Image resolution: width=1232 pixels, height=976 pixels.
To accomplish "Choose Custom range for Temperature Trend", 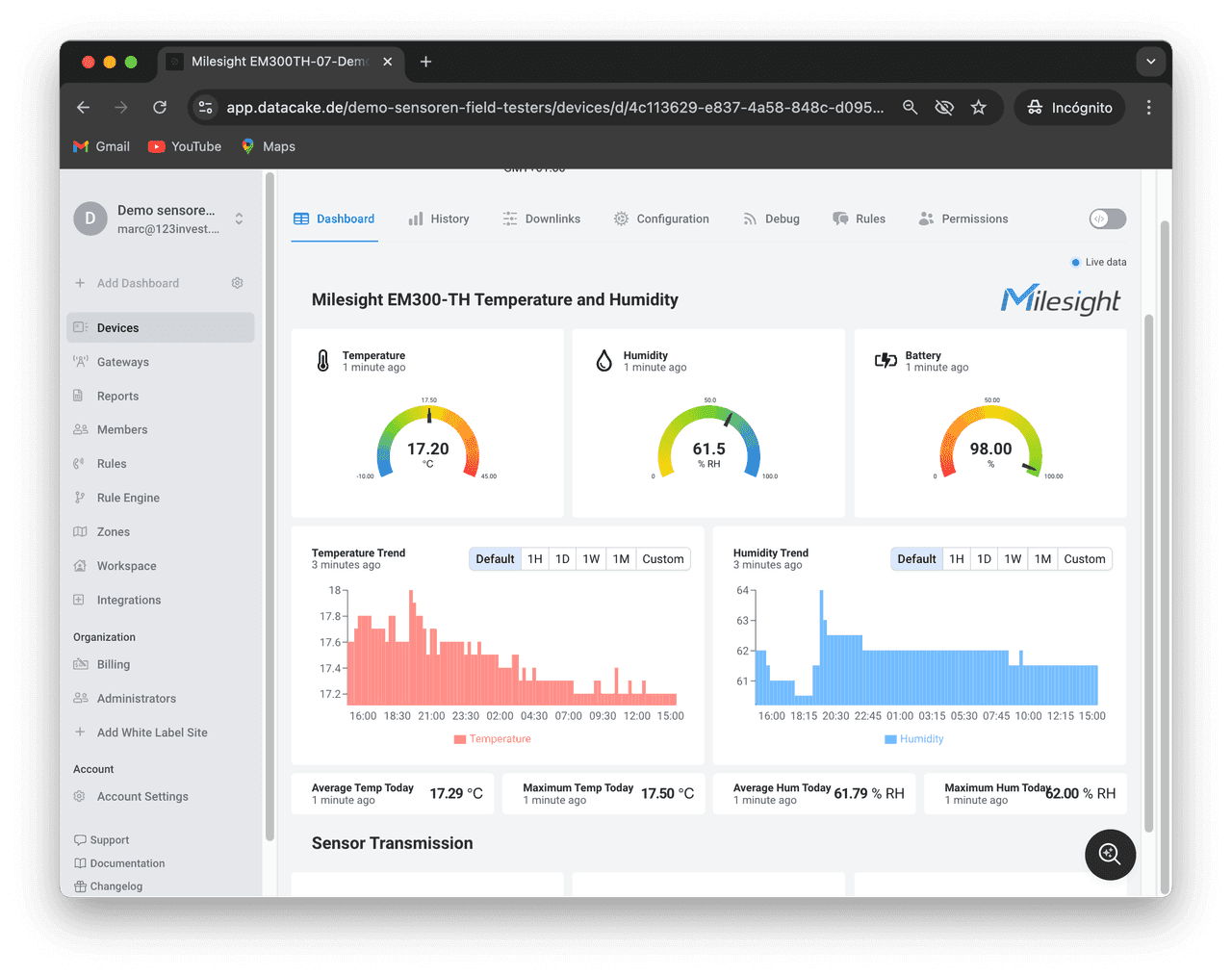I will click(663, 559).
